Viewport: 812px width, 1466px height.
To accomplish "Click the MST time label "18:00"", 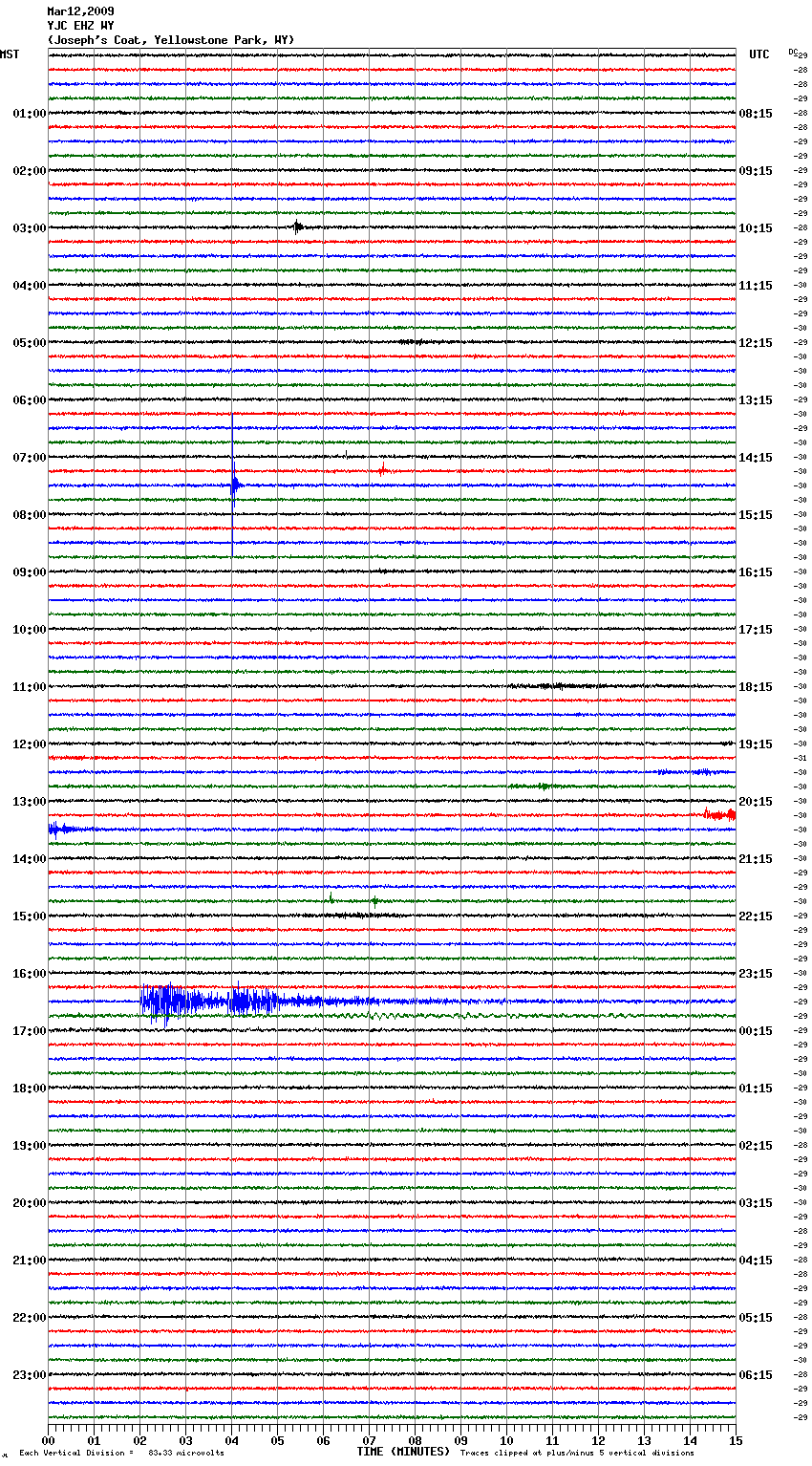I will click(30, 1089).
